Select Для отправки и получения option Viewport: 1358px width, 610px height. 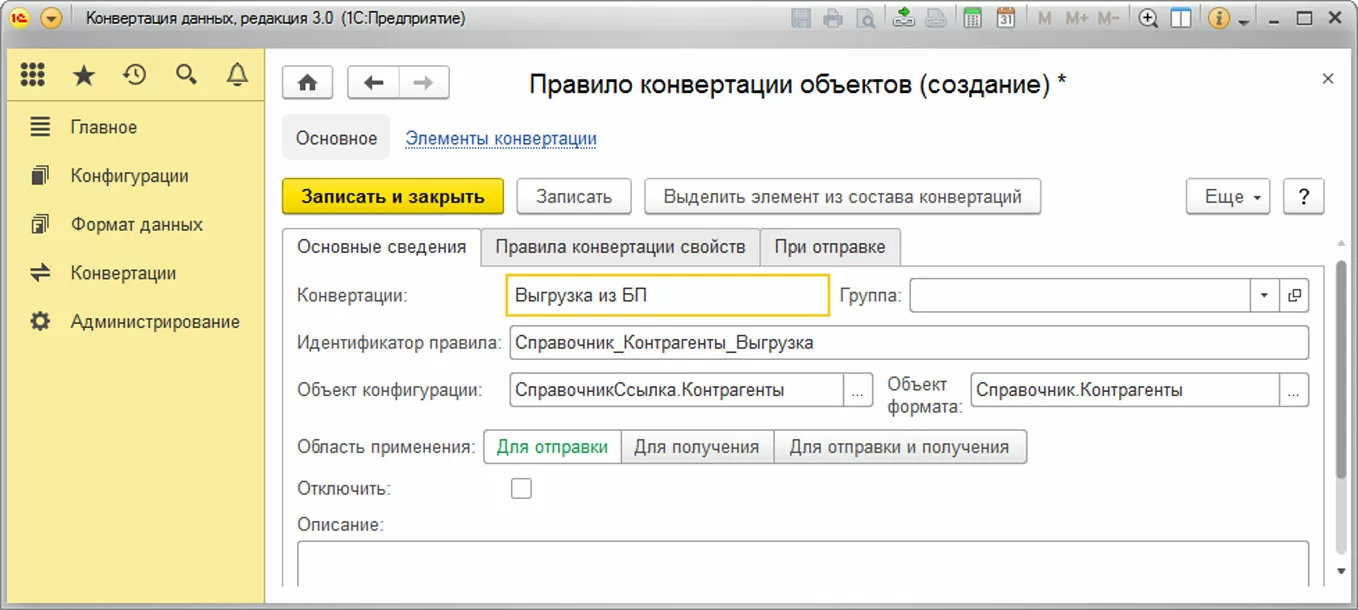pyautogui.click(x=899, y=447)
